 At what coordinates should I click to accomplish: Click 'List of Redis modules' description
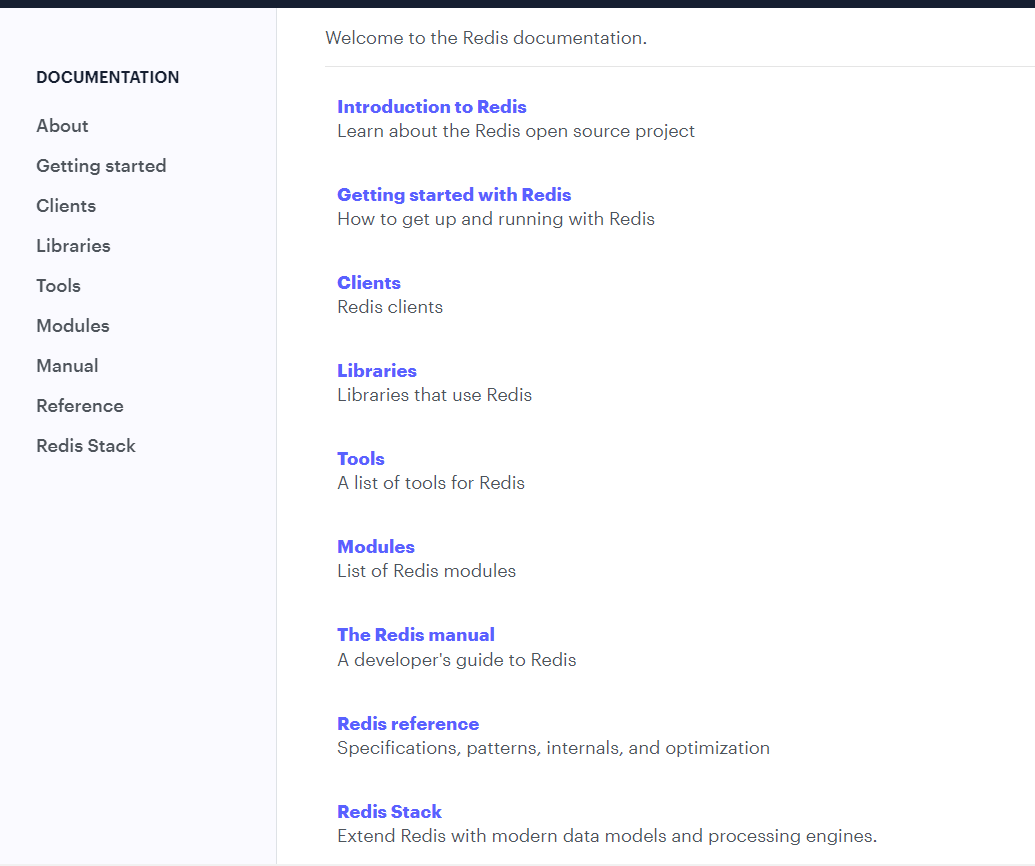(426, 570)
